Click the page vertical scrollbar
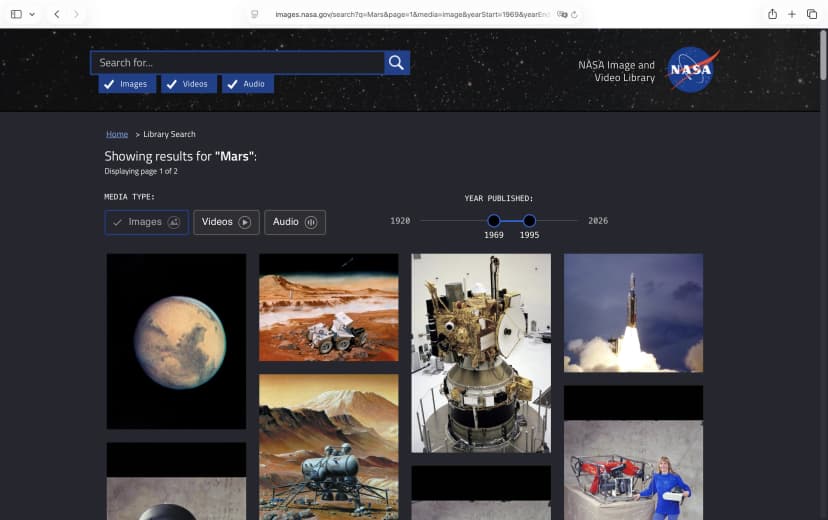The width and height of the screenshot is (828, 520). tap(823, 55)
